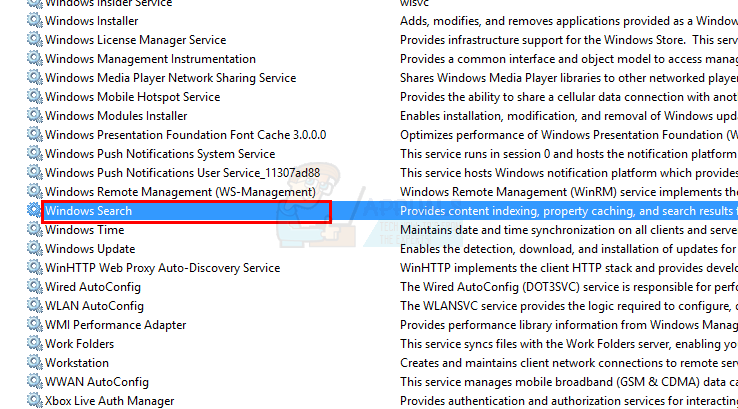This screenshot has height=409, width=738.
Task: Pick the WMI Performance Adapter name
Action: [116, 325]
